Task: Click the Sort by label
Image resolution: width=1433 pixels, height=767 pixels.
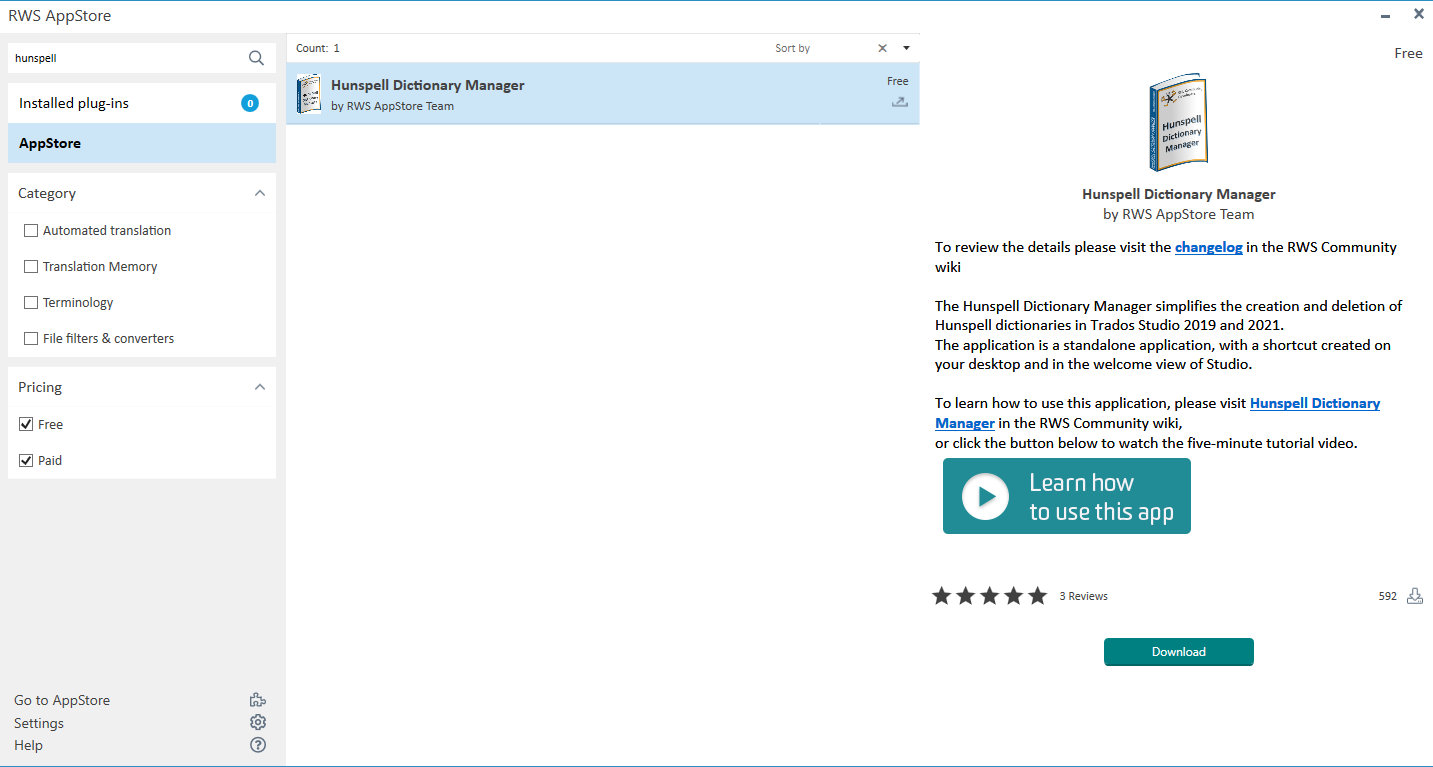Action: tap(792, 48)
